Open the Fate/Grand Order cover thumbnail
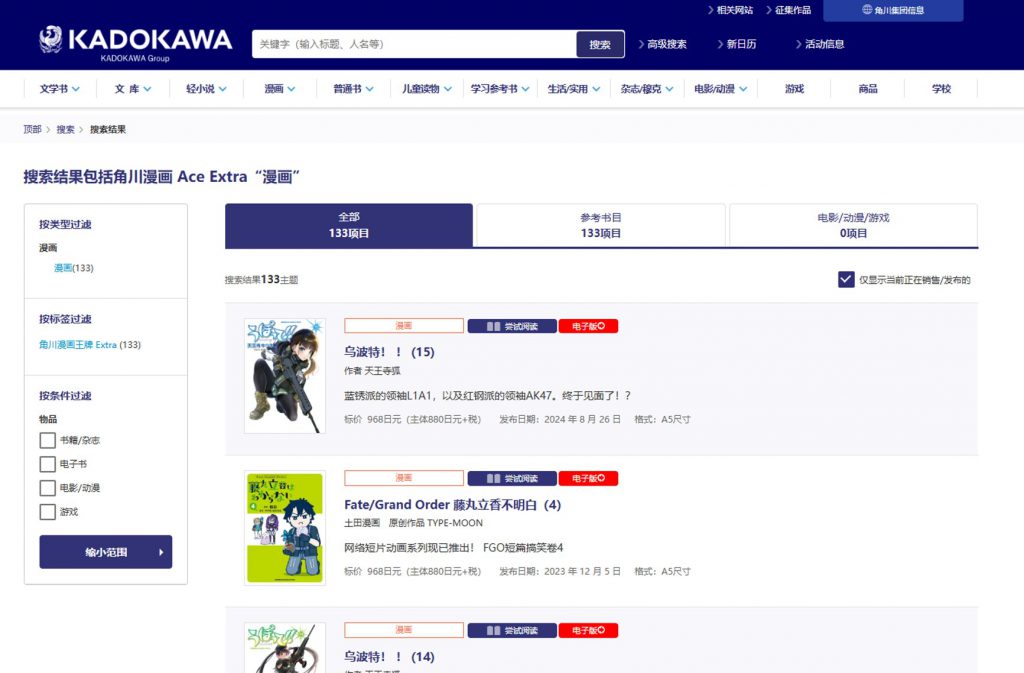This screenshot has width=1024, height=673. point(285,528)
